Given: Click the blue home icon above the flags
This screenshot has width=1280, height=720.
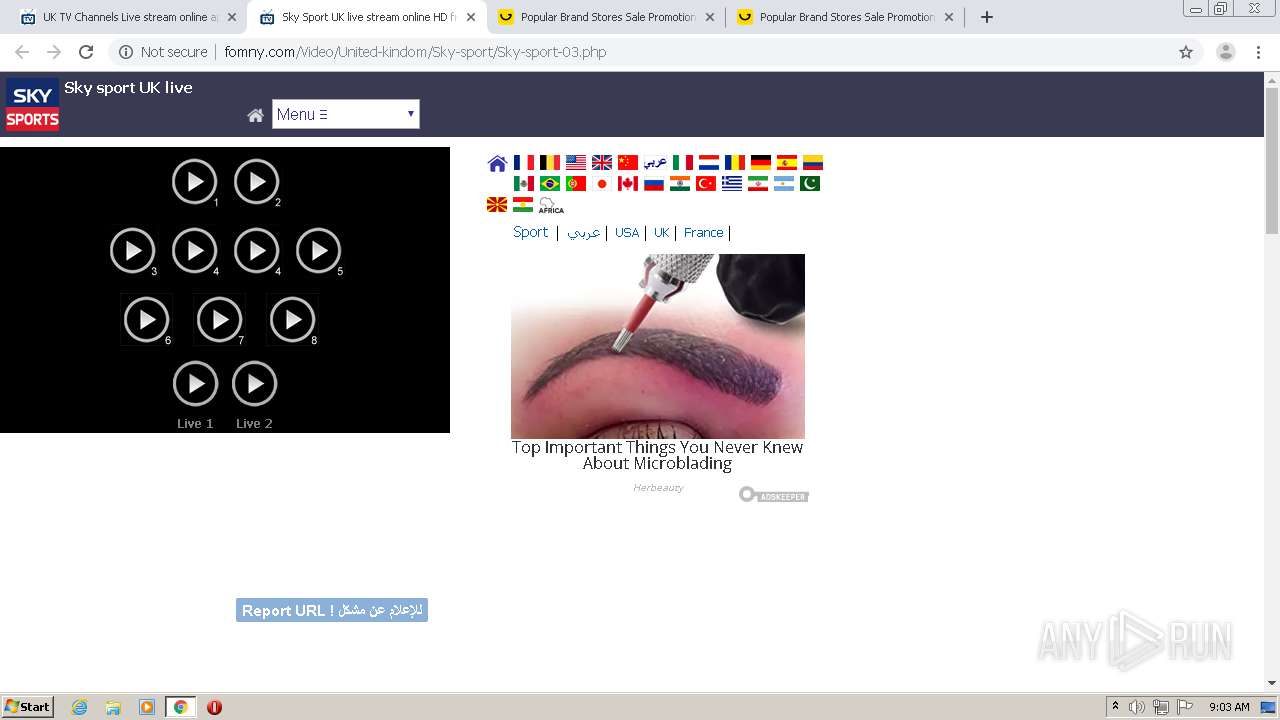Looking at the screenshot, I should tap(497, 163).
